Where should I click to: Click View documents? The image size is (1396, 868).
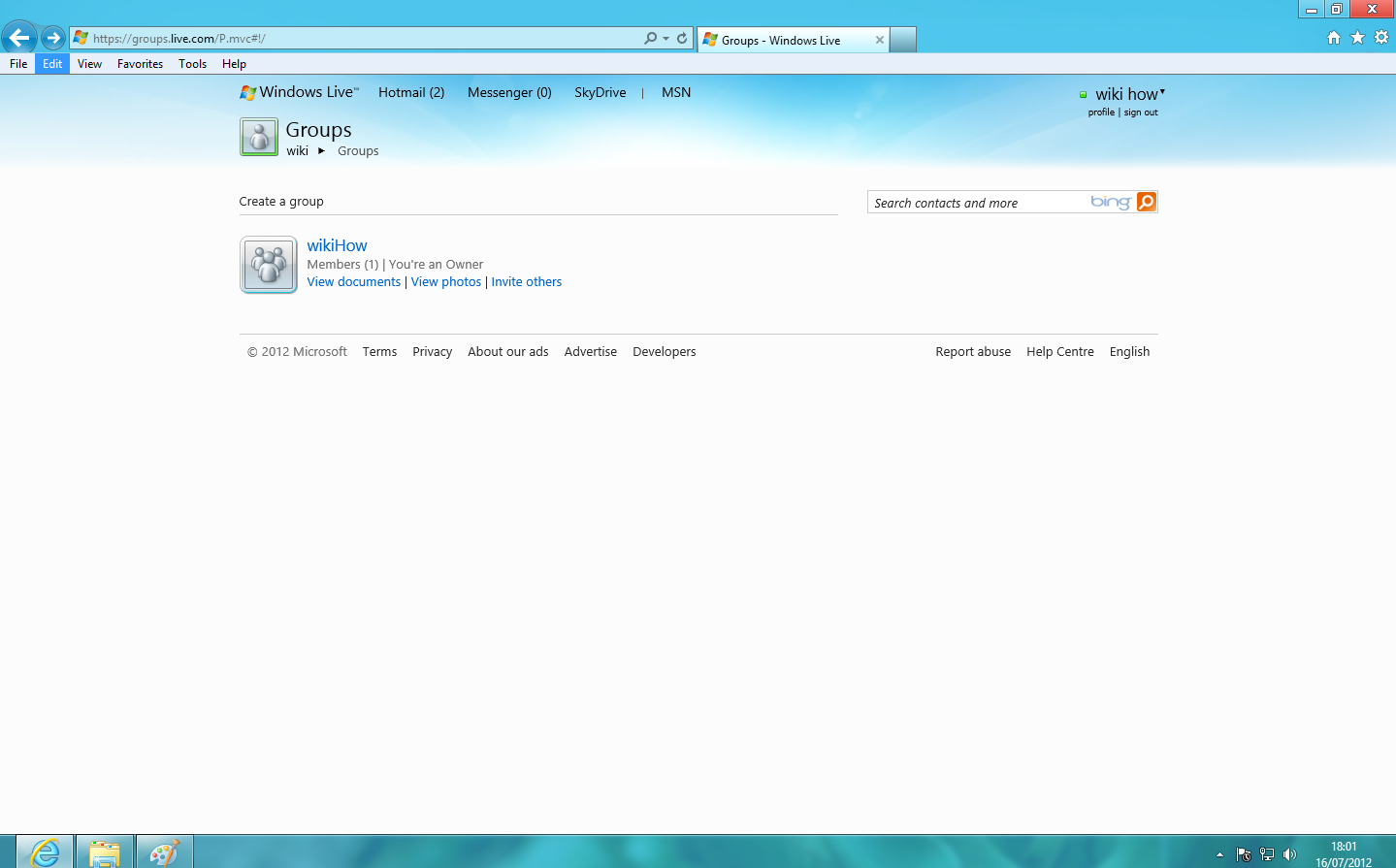point(354,282)
